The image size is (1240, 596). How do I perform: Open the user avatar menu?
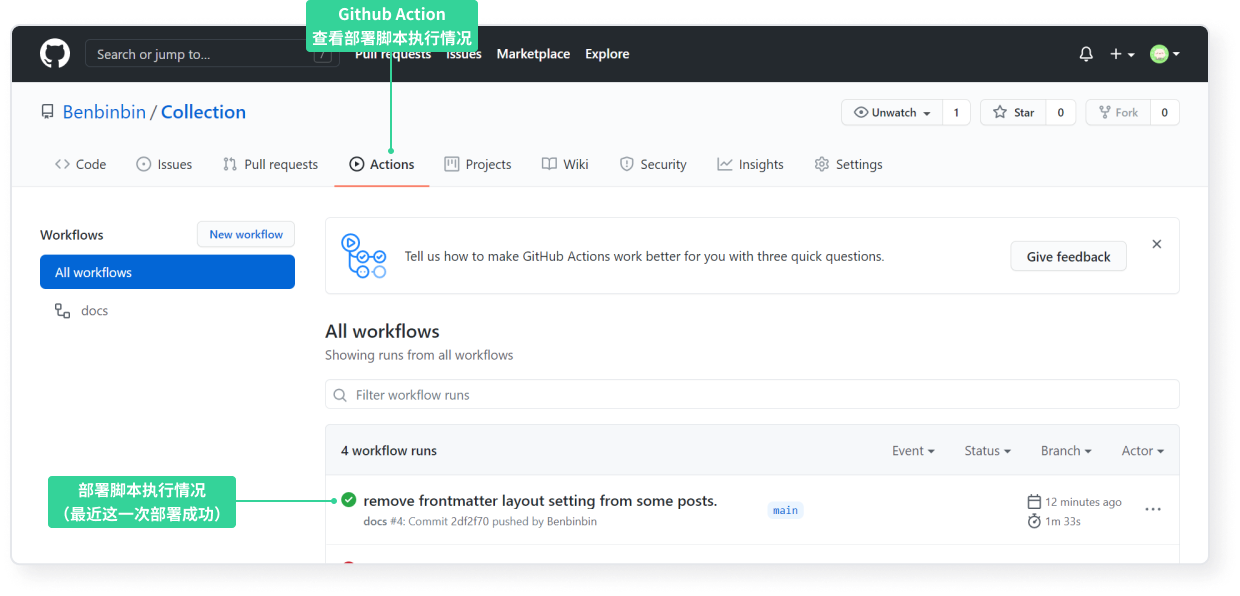tap(1164, 54)
